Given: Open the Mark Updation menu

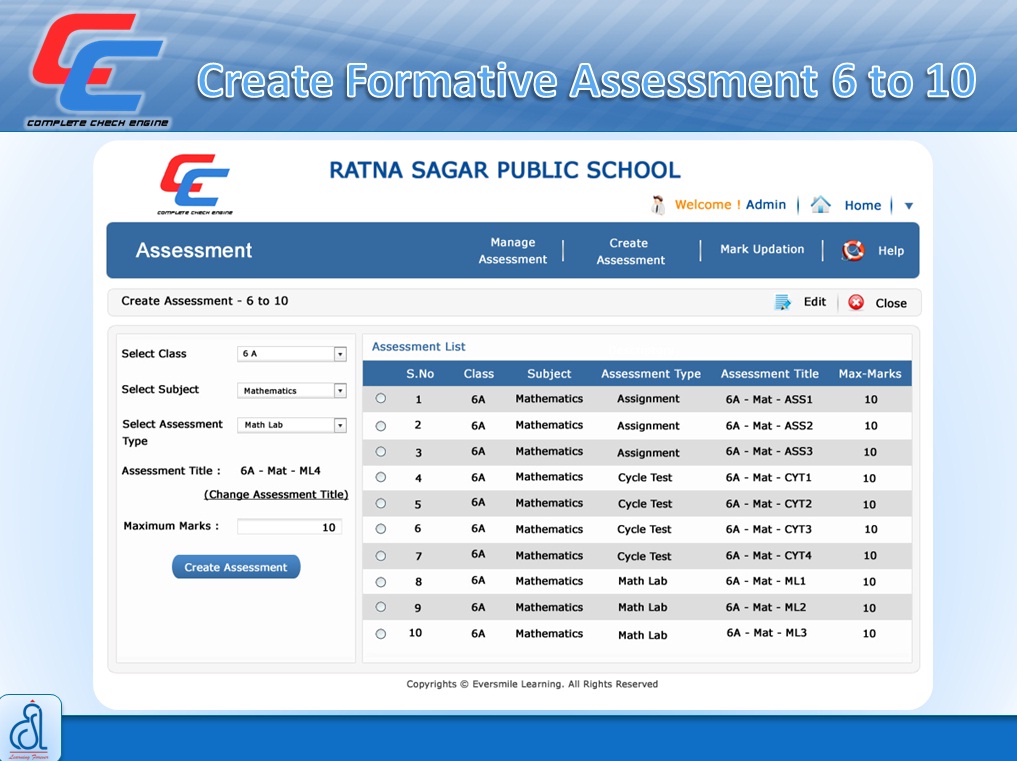Looking at the screenshot, I should pos(762,249).
